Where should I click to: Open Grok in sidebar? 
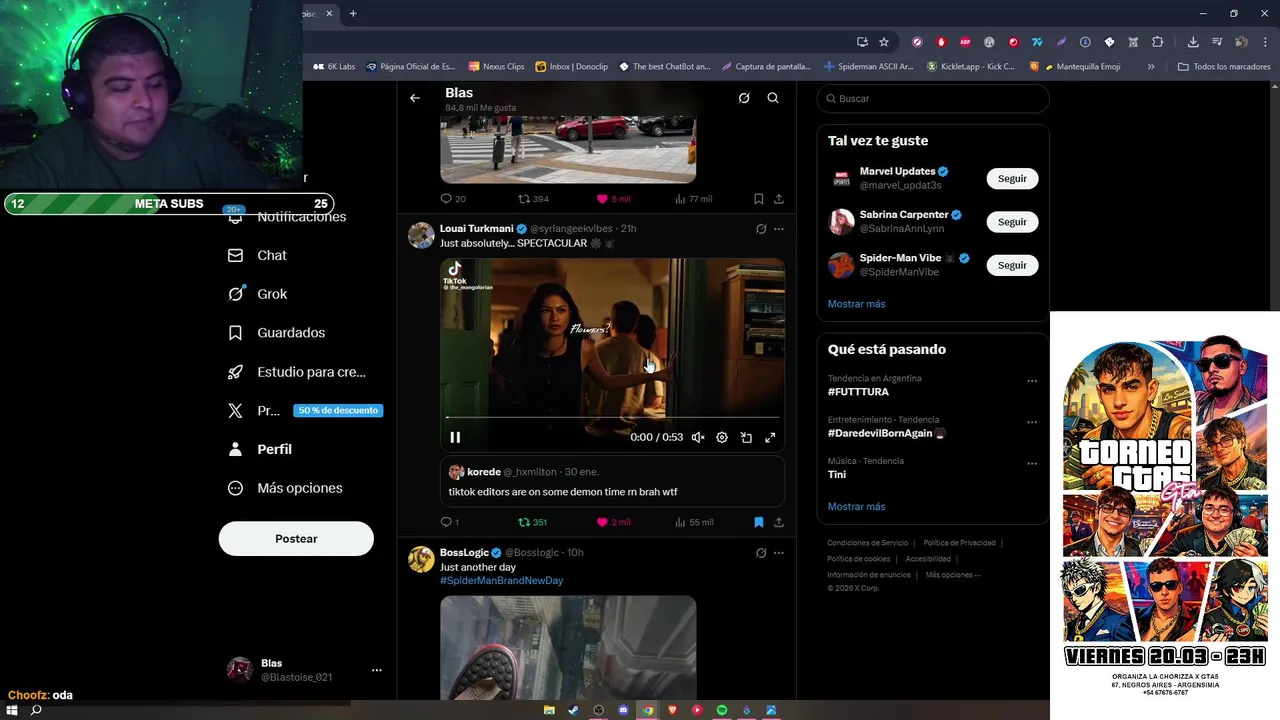(x=258, y=294)
